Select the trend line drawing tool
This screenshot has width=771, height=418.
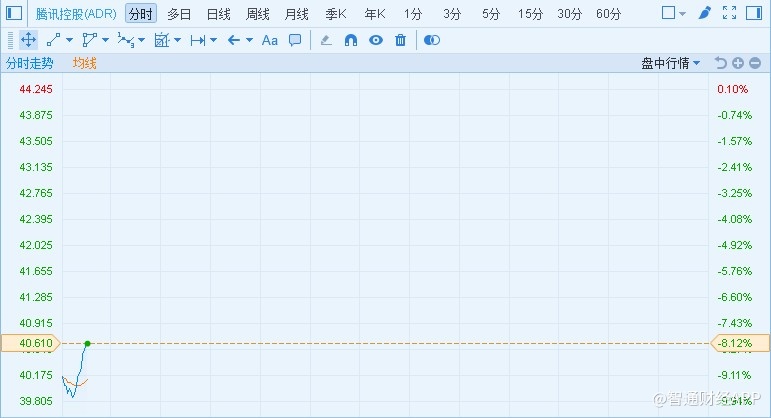click(x=53, y=40)
